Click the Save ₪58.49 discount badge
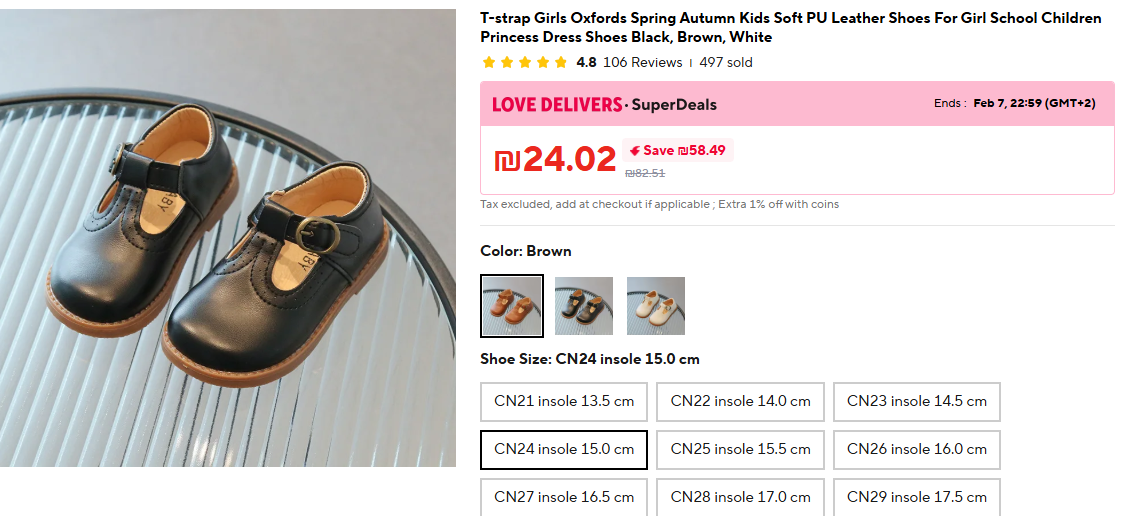Viewport: 1125px width, 516px height. coord(678,150)
